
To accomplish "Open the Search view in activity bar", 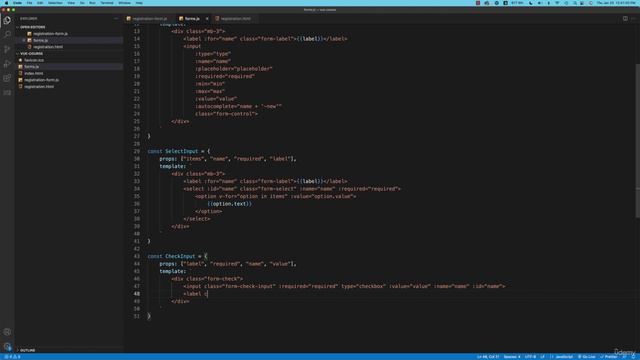I will point(7,34).
